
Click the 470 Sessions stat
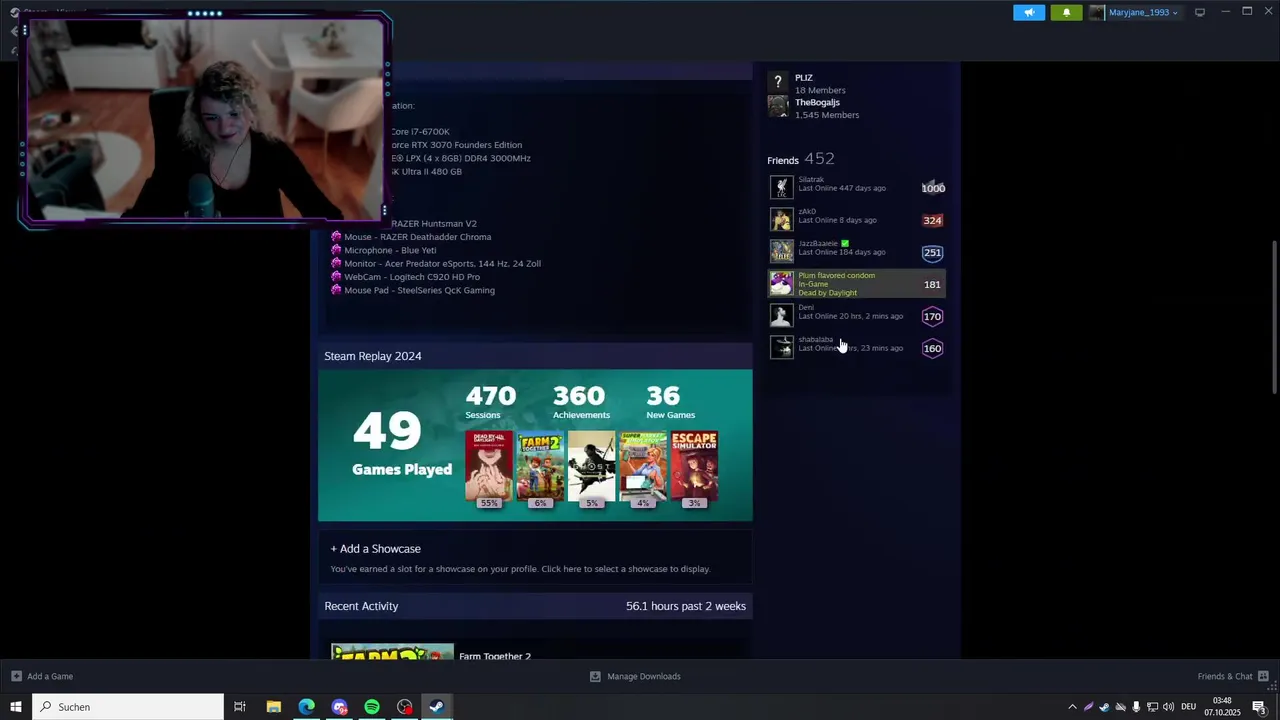(x=490, y=402)
